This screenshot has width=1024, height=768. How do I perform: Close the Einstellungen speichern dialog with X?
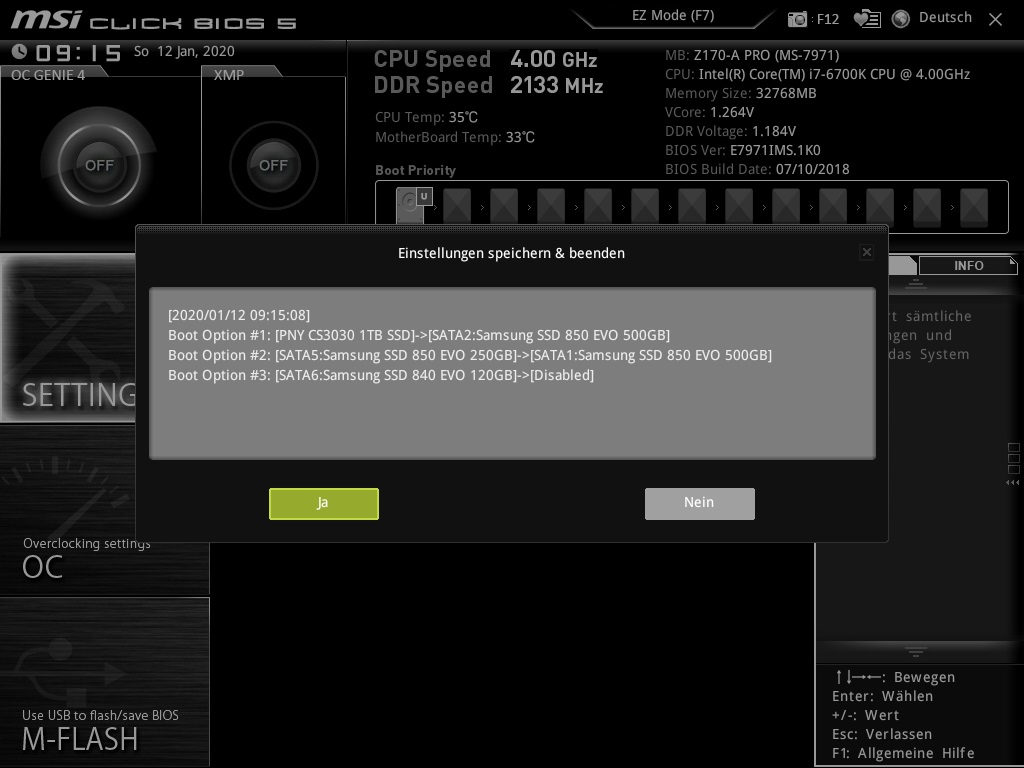(x=867, y=252)
